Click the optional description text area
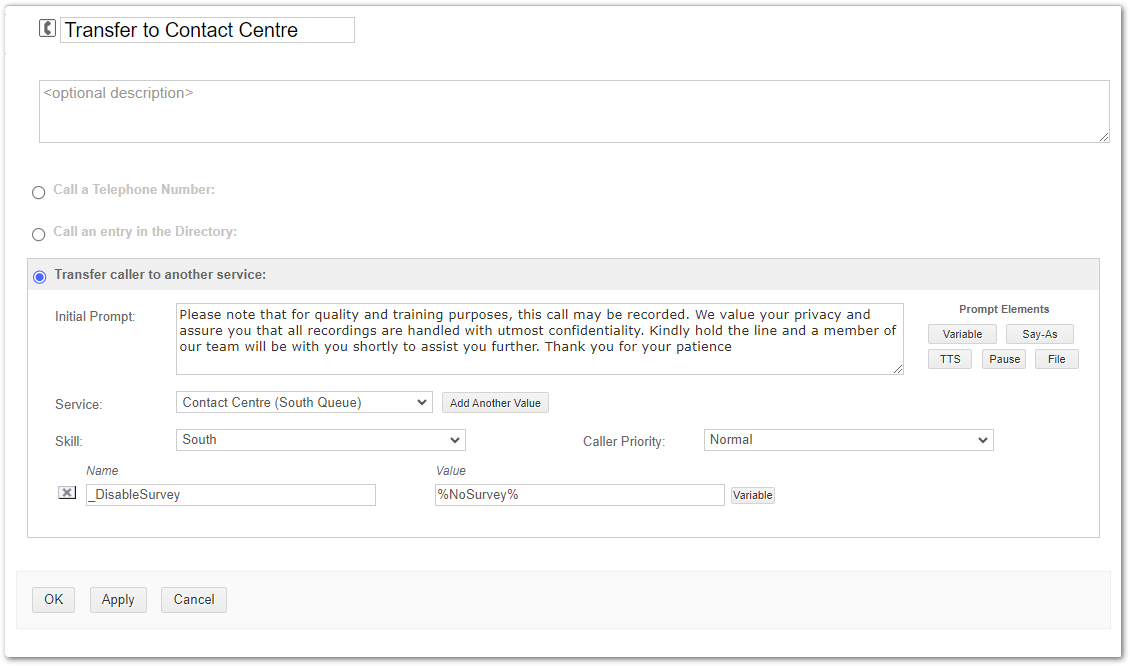This screenshot has width=1130, height=666. click(574, 111)
